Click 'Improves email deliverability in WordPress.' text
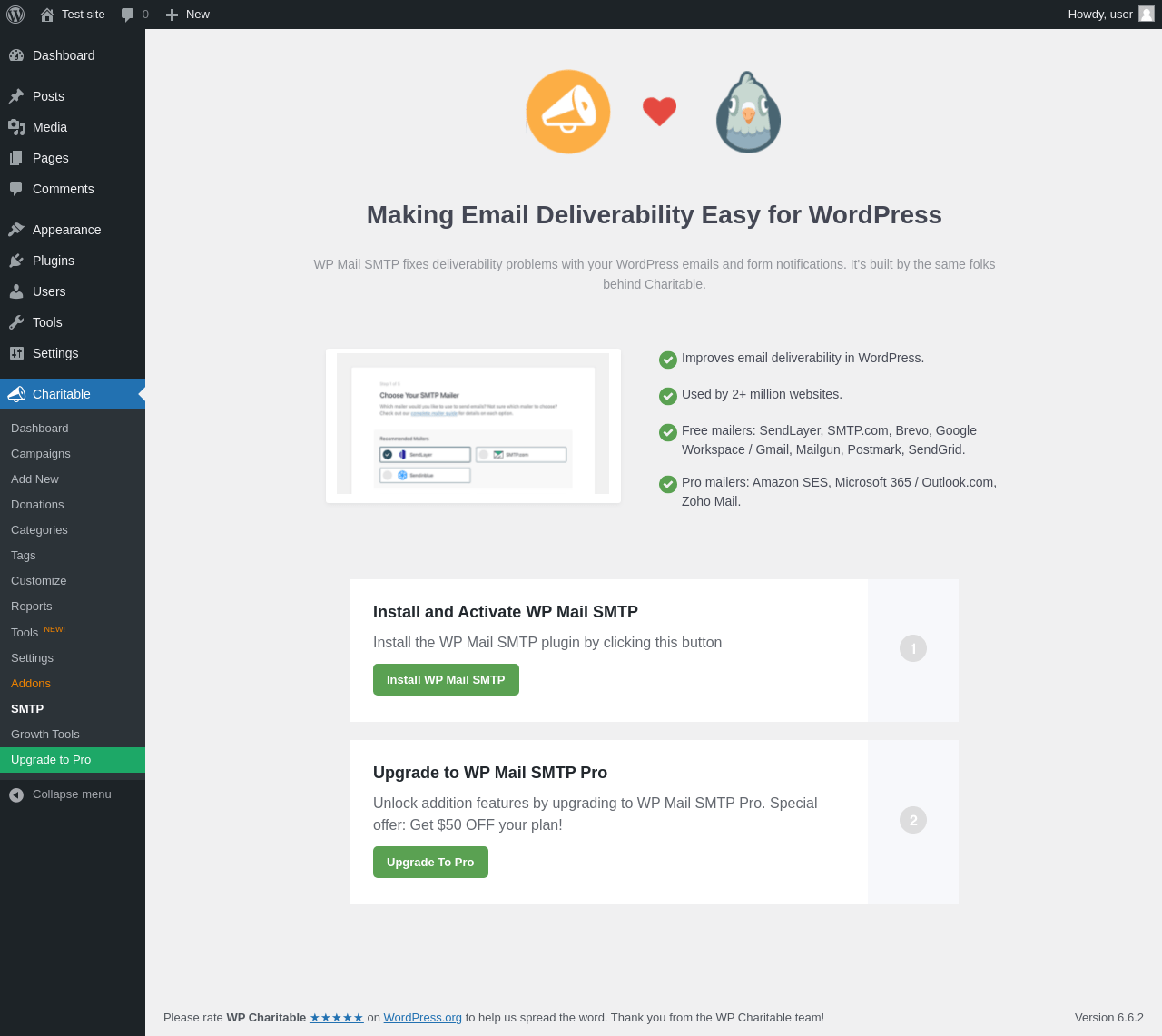 [803, 358]
